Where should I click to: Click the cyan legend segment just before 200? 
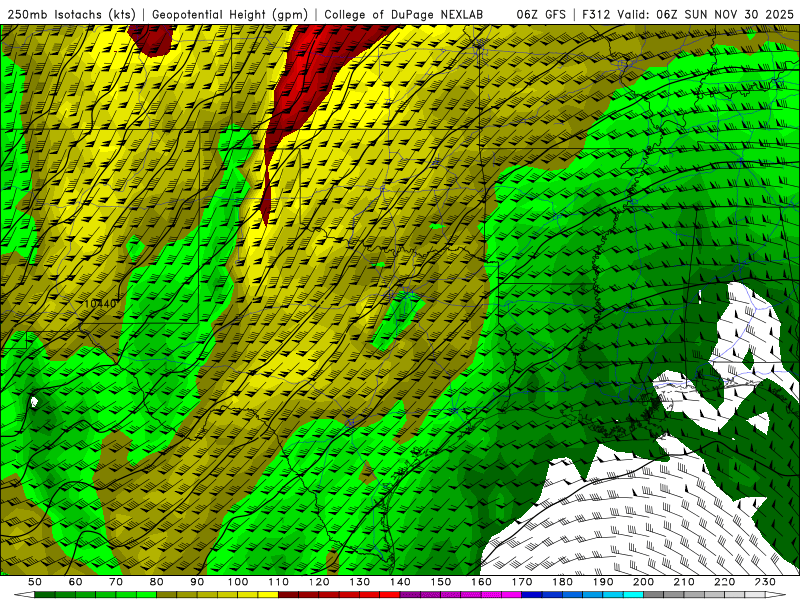(x=633, y=595)
